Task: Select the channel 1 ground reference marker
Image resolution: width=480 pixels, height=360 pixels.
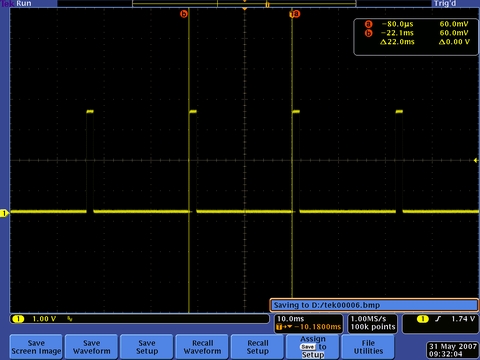Action: (4, 213)
